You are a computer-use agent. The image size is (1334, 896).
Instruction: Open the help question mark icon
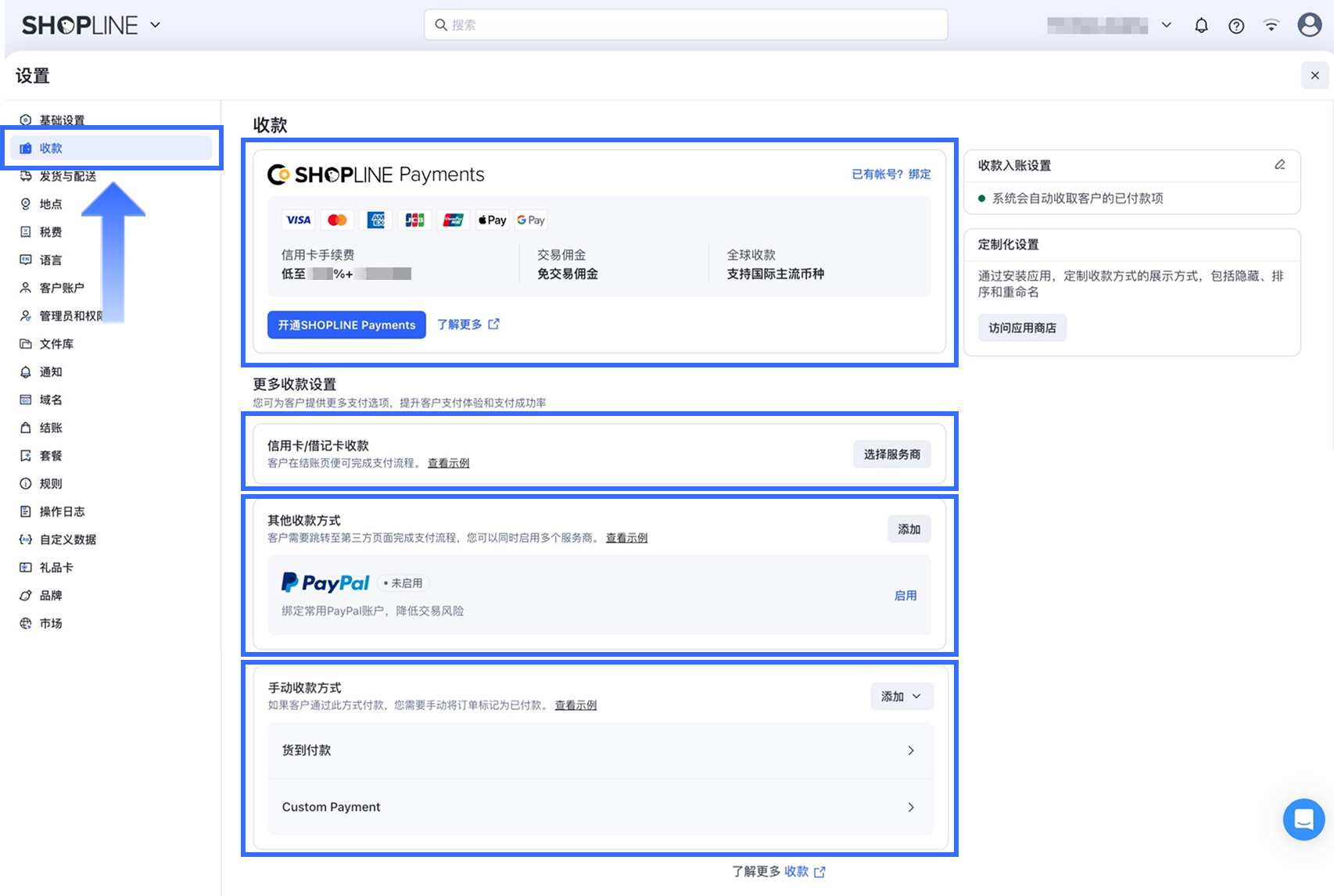(x=1236, y=26)
